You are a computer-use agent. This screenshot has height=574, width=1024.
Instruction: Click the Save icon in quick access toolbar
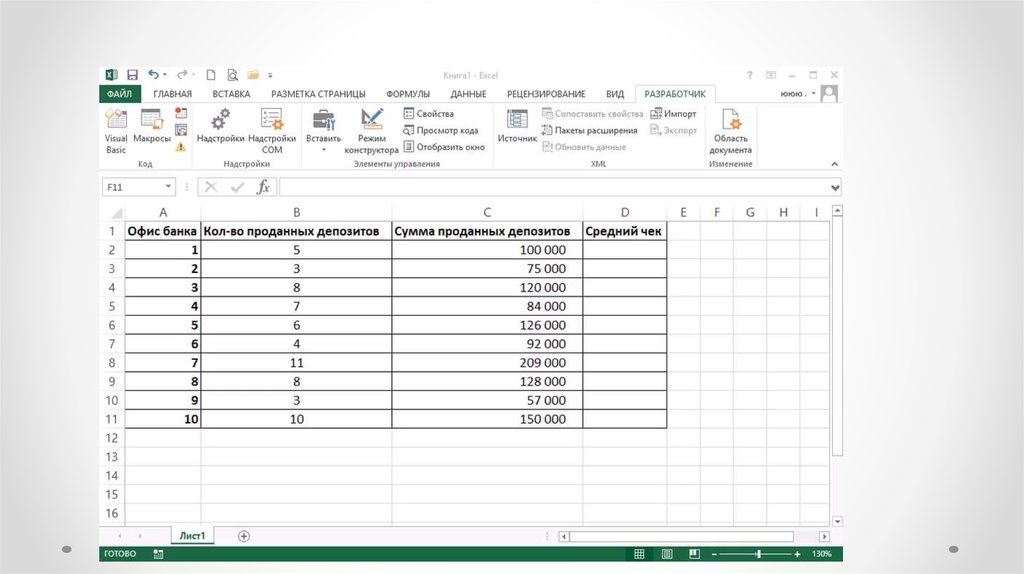pos(132,75)
